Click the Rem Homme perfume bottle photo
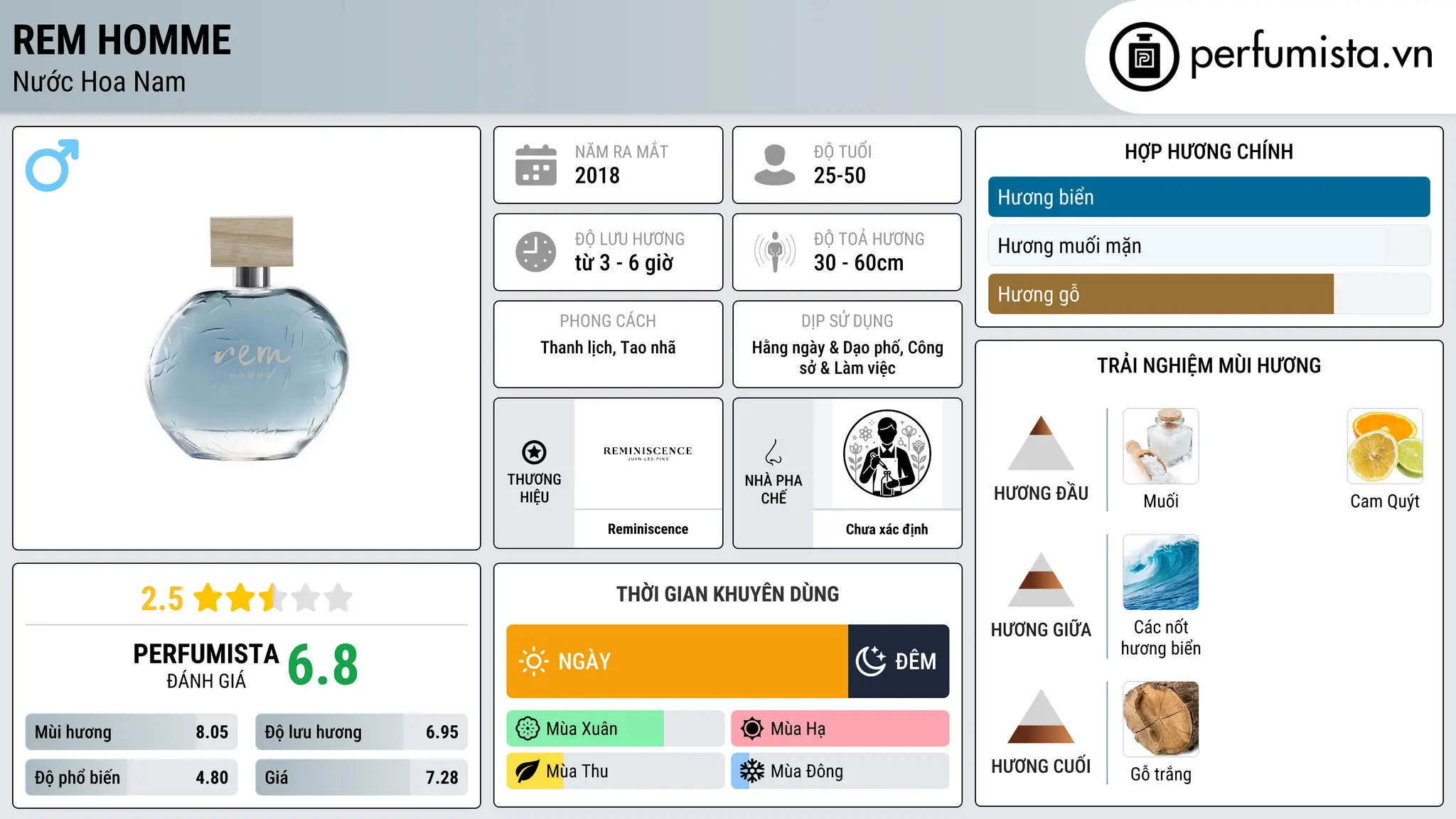The image size is (1456, 819). click(247, 338)
